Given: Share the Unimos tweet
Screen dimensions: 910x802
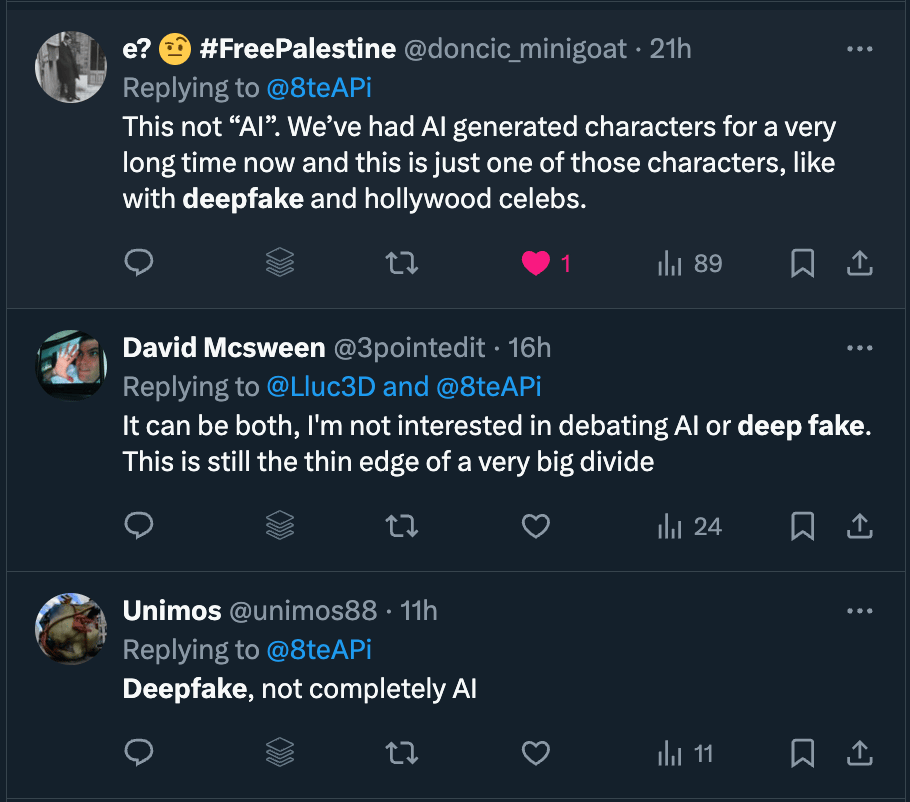Looking at the screenshot, I should [x=860, y=753].
